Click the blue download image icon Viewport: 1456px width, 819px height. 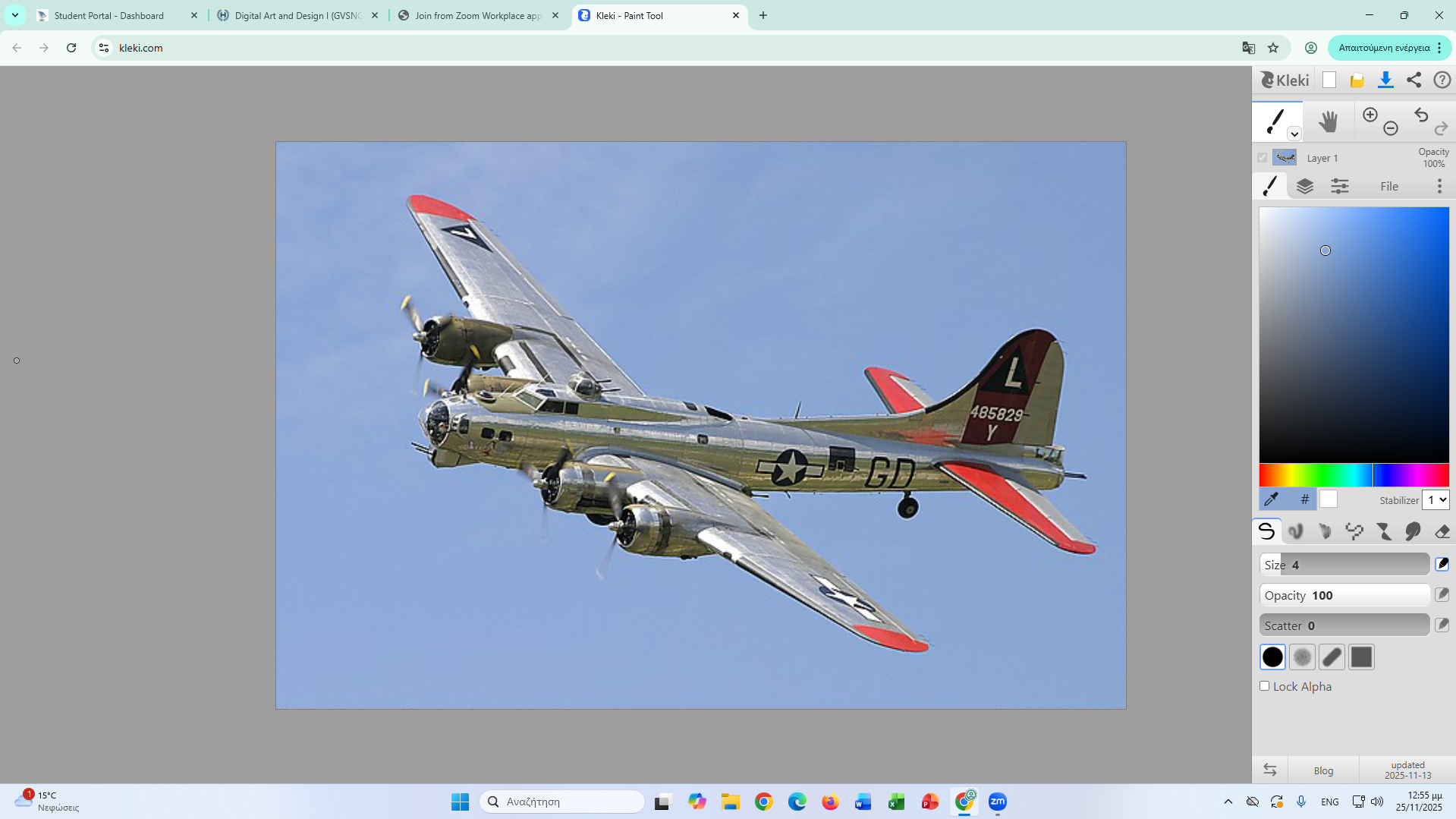click(1385, 80)
